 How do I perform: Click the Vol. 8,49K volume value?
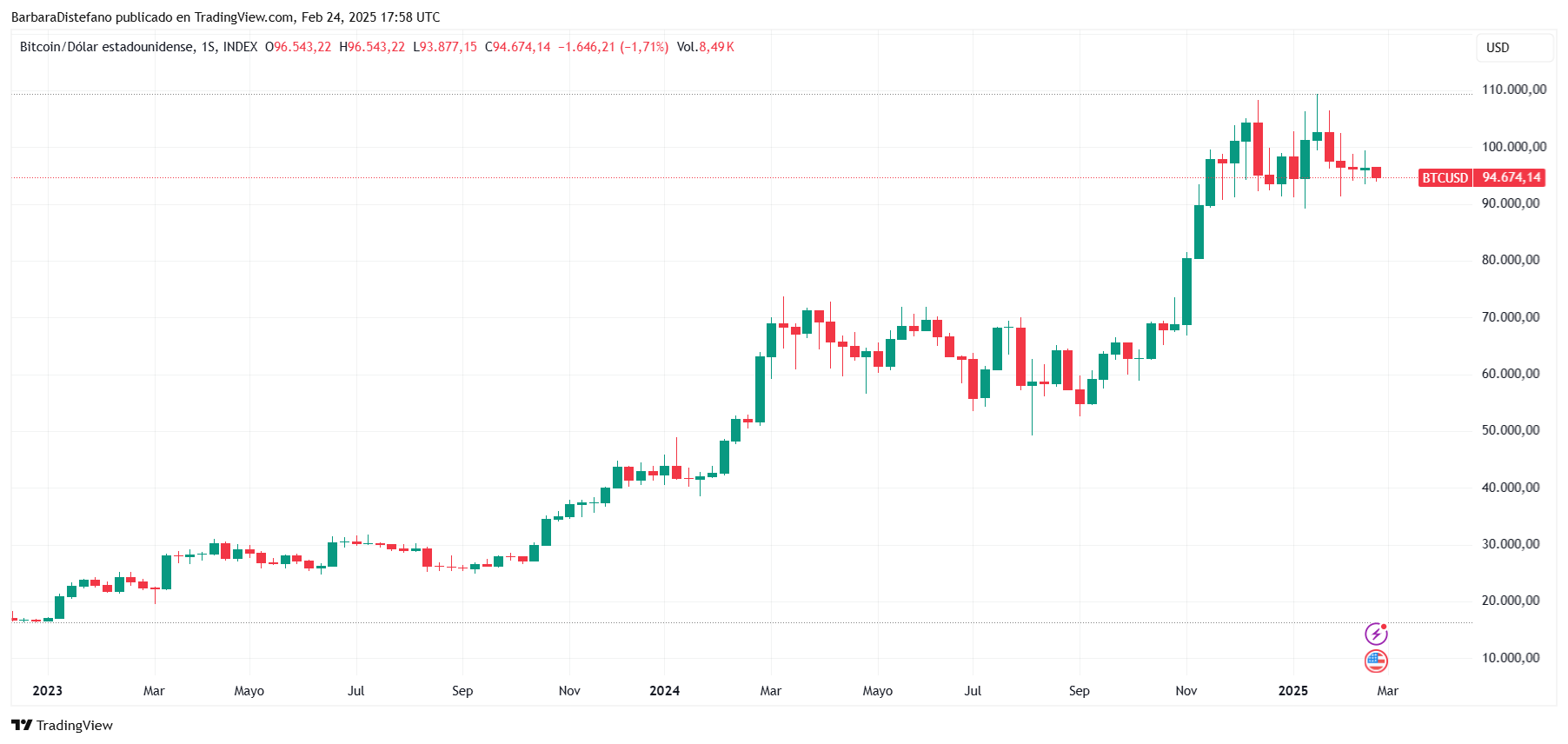pos(706,47)
